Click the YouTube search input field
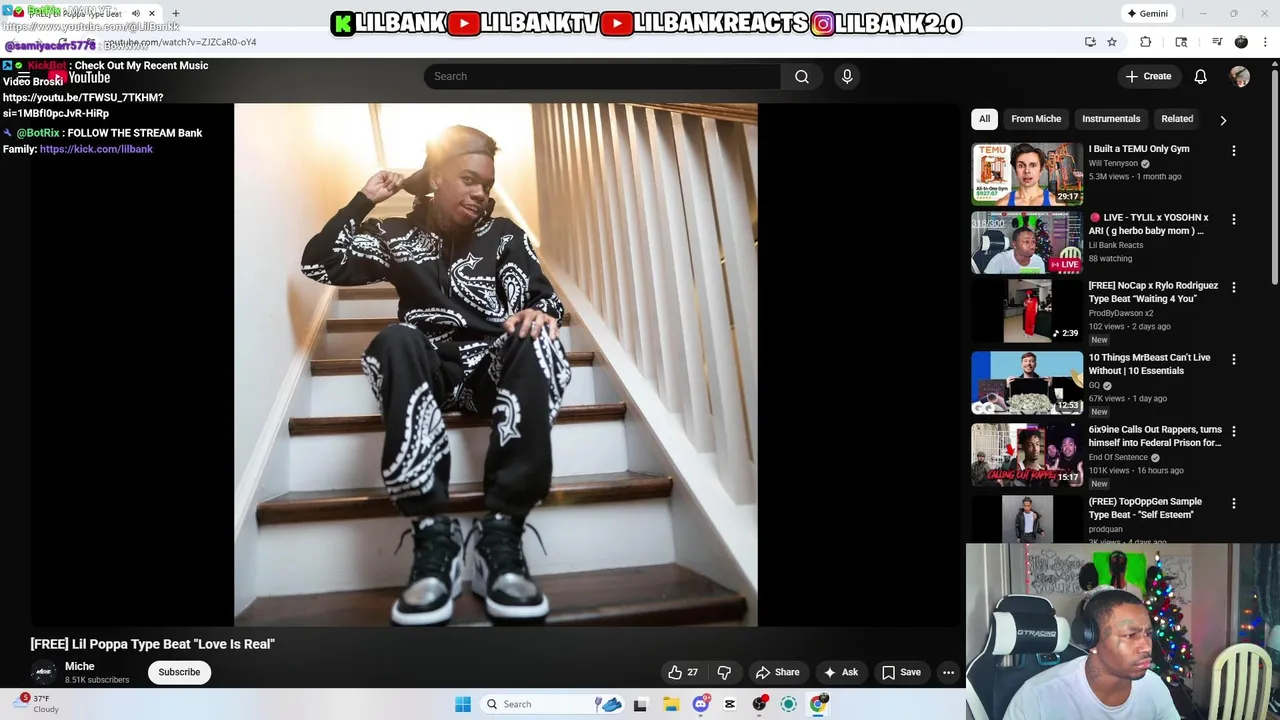This screenshot has height=720, width=1280. (x=602, y=76)
